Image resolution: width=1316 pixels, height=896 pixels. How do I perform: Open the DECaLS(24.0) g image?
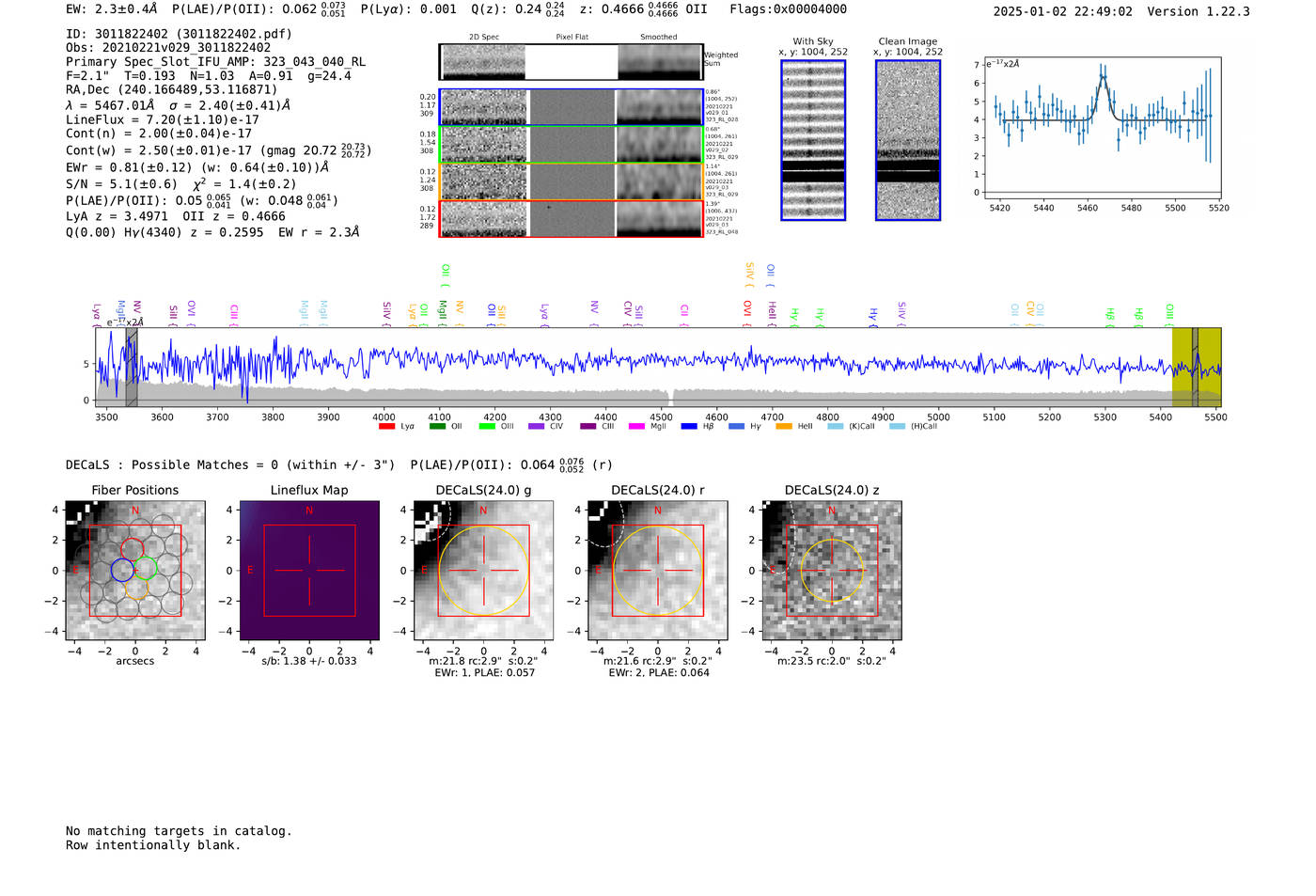point(484,570)
